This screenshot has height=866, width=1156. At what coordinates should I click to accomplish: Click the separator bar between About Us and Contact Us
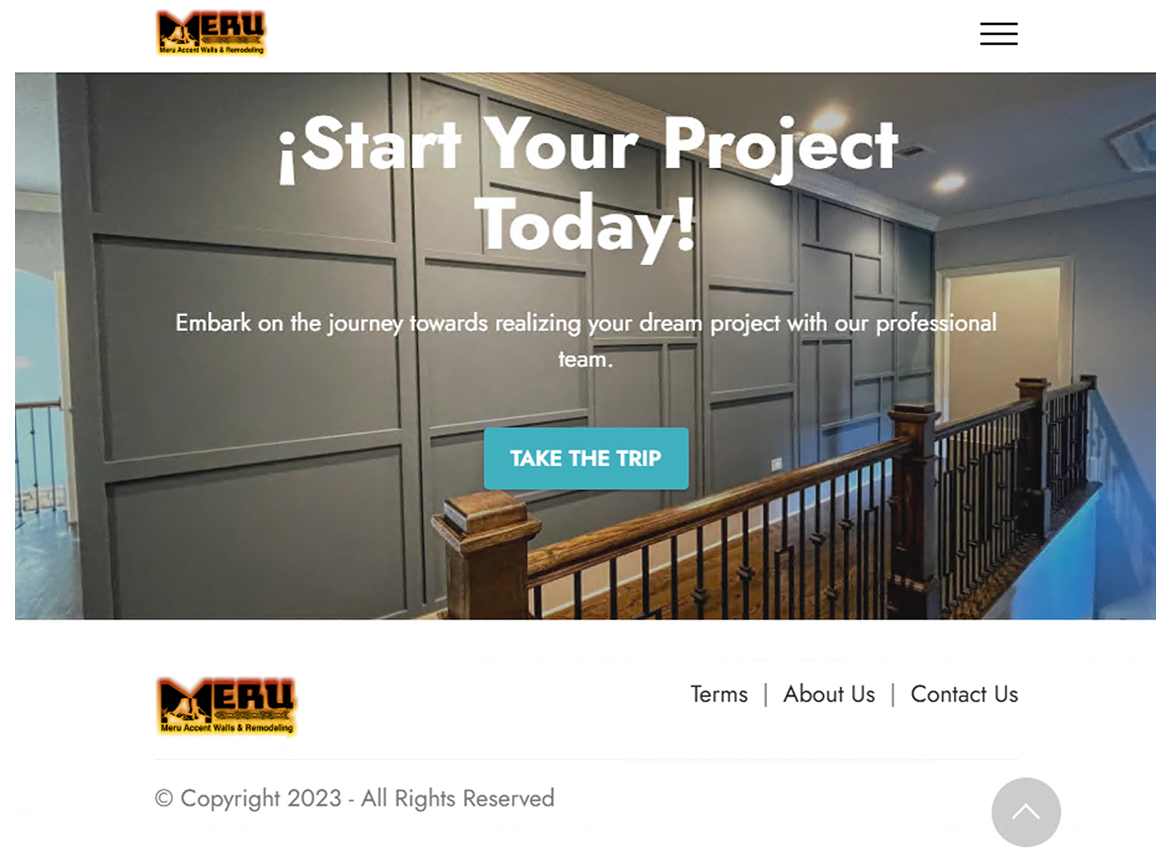(x=893, y=694)
